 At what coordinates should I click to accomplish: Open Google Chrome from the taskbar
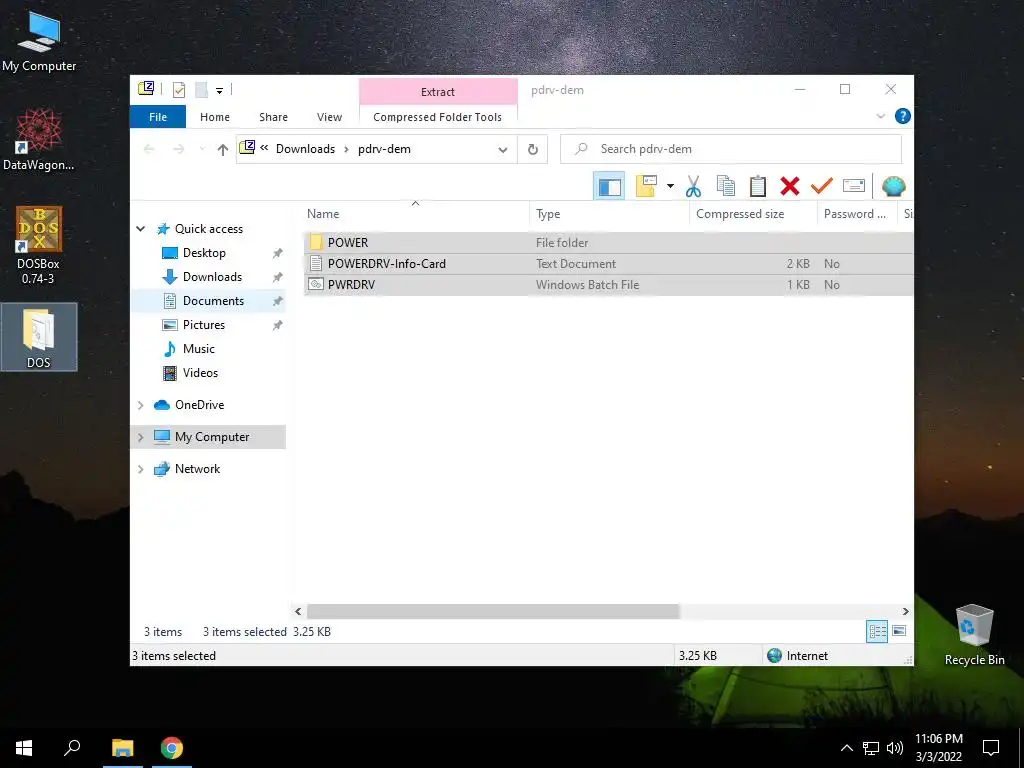172,748
